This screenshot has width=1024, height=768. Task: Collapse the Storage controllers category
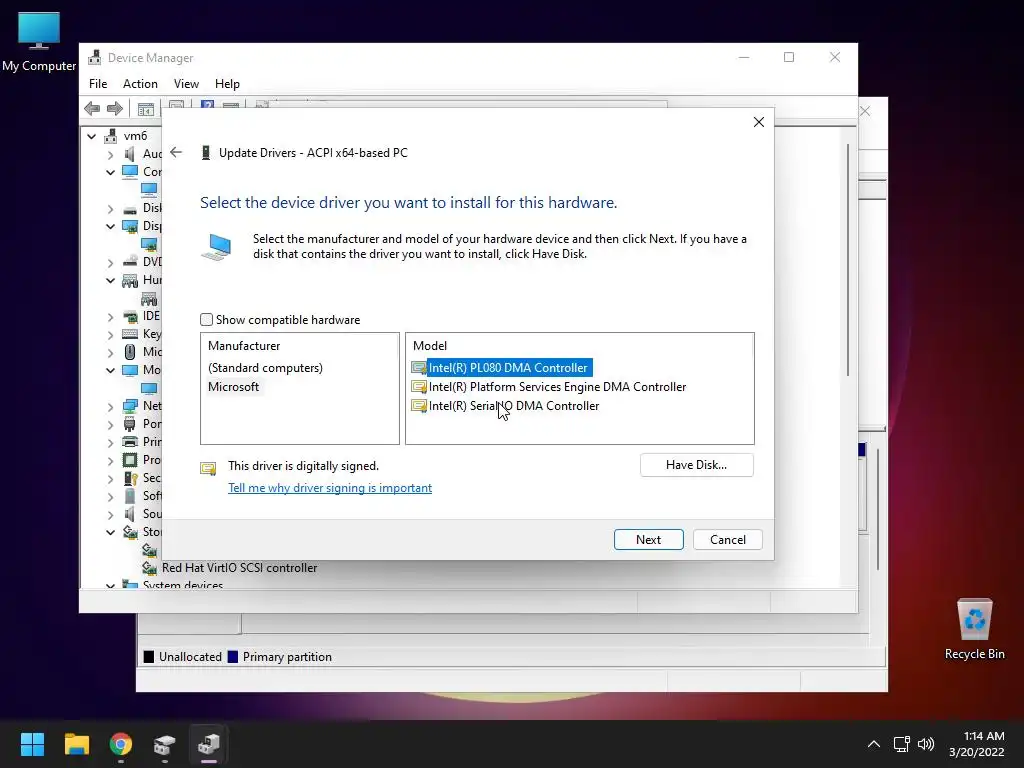(x=110, y=532)
